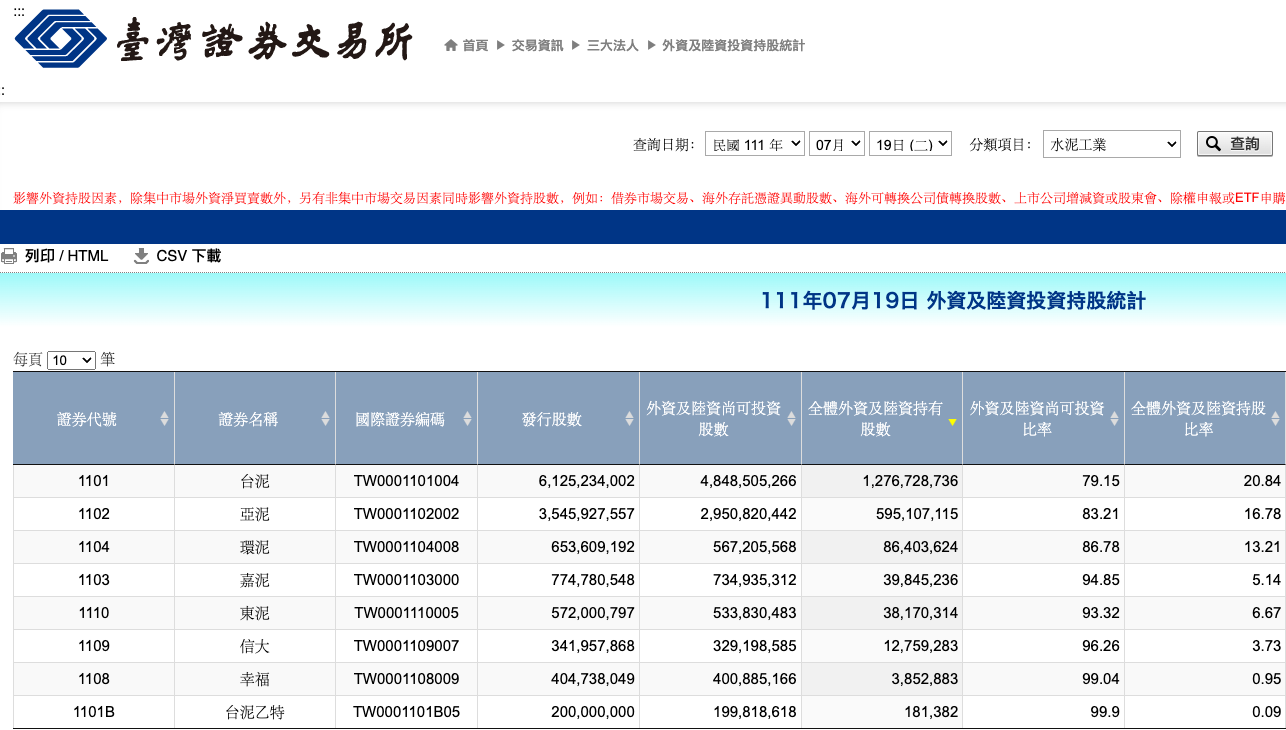
Task: Click the security name 亞泥
Action: [x=255, y=514]
